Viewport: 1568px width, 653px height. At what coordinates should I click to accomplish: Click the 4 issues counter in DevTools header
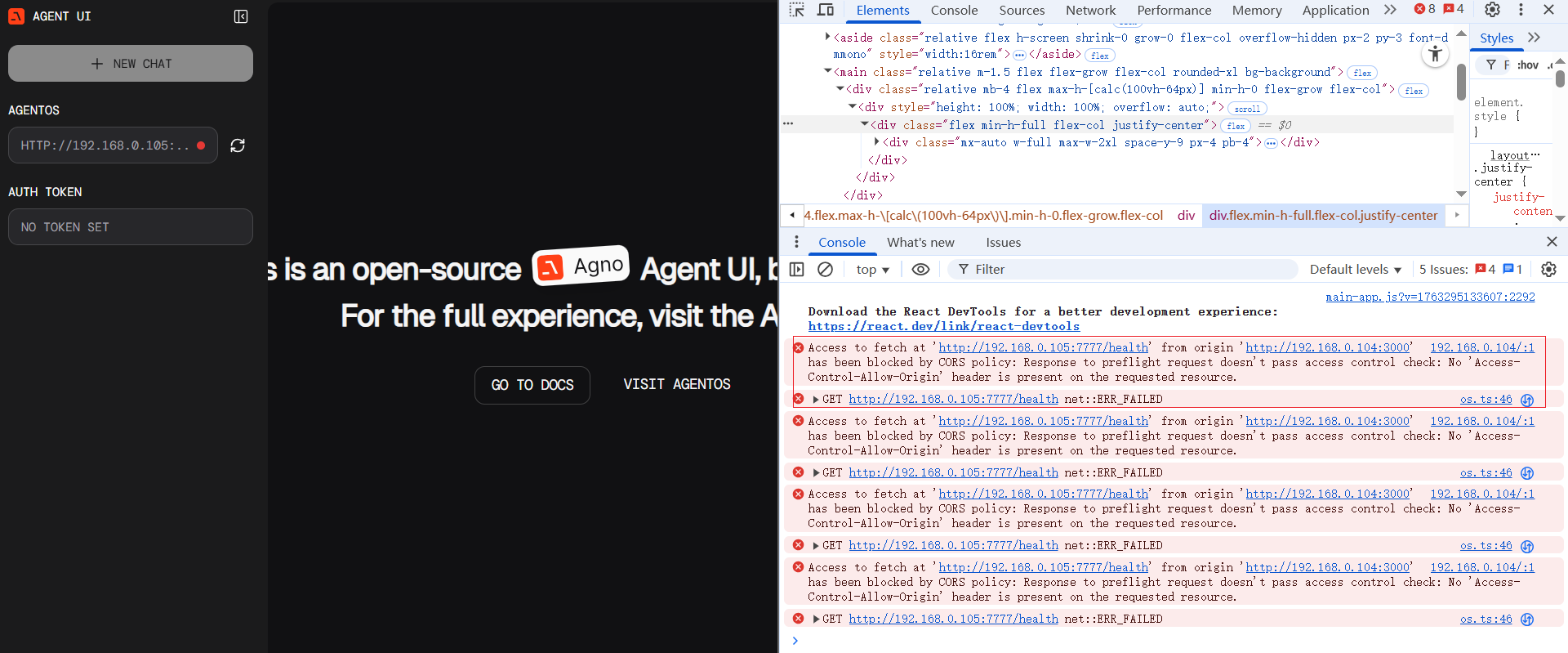click(x=1454, y=9)
